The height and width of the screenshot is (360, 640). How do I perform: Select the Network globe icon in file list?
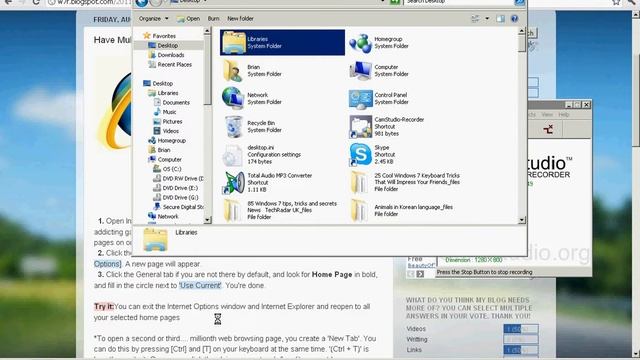pyautogui.click(x=233, y=98)
